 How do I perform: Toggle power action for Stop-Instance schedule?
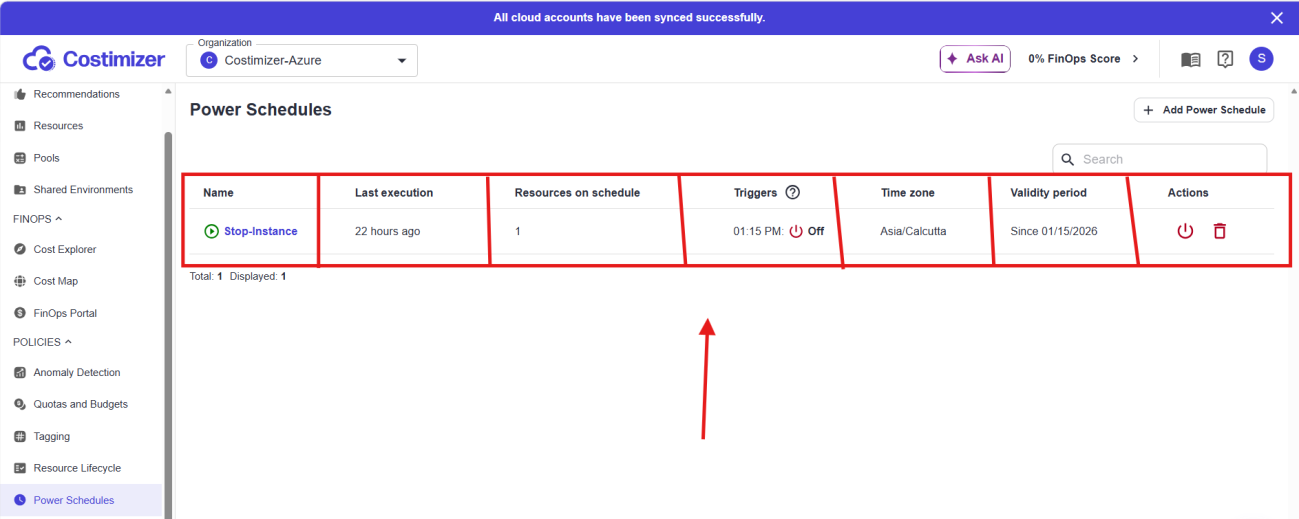[x=1185, y=231]
